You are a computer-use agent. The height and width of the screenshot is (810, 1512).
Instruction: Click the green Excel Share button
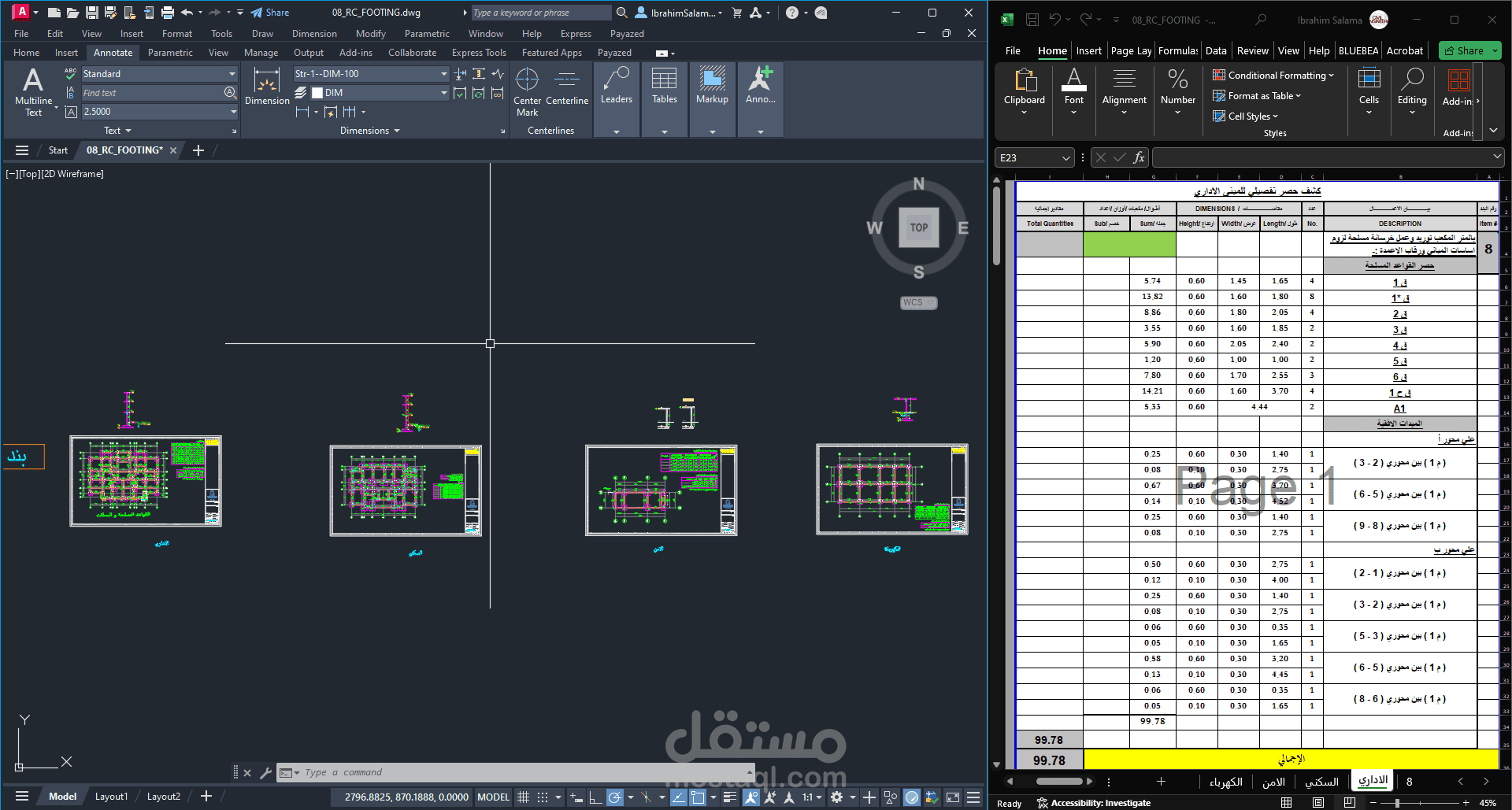(x=1469, y=50)
